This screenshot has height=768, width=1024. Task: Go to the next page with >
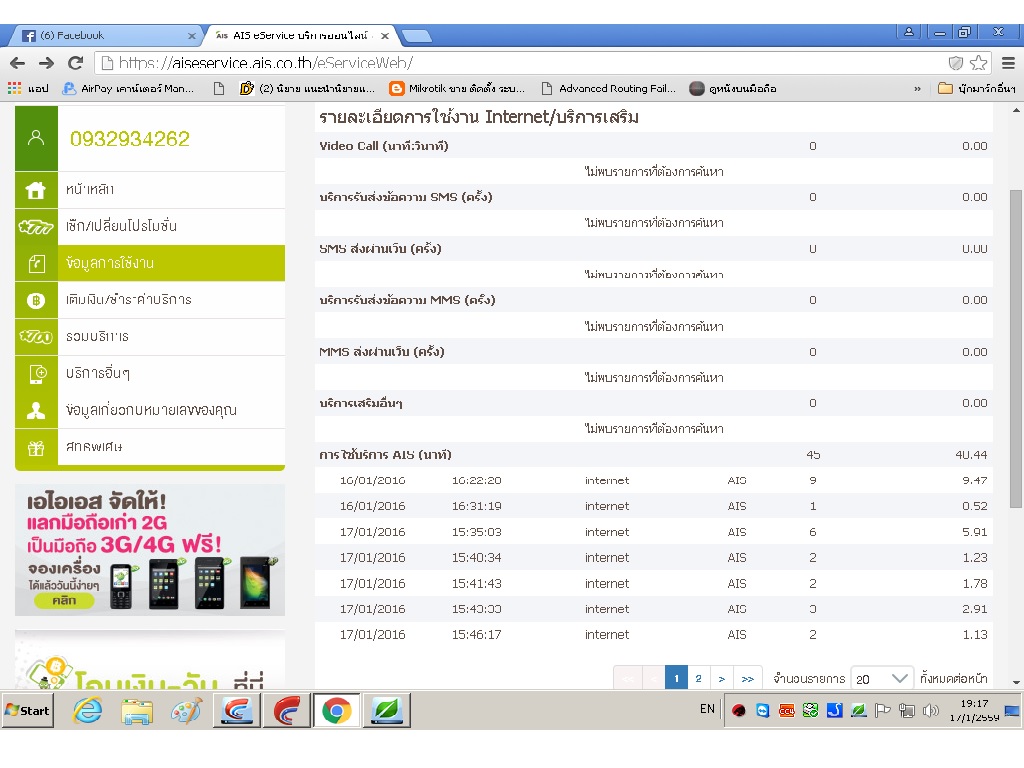pyautogui.click(x=722, y=679)
